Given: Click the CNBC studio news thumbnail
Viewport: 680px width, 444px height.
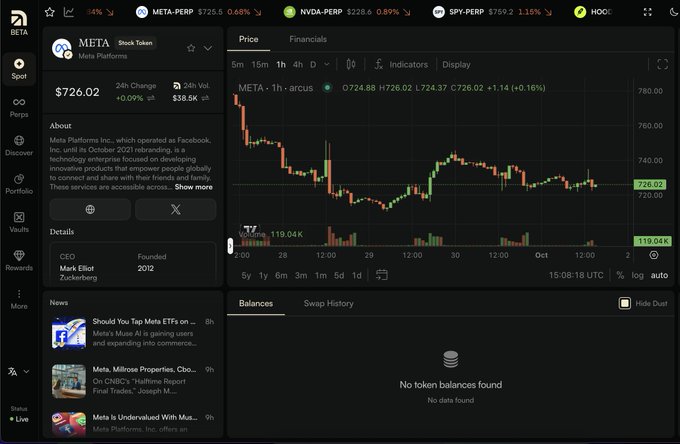Looking at the screenshot, I should pos(69,381).
